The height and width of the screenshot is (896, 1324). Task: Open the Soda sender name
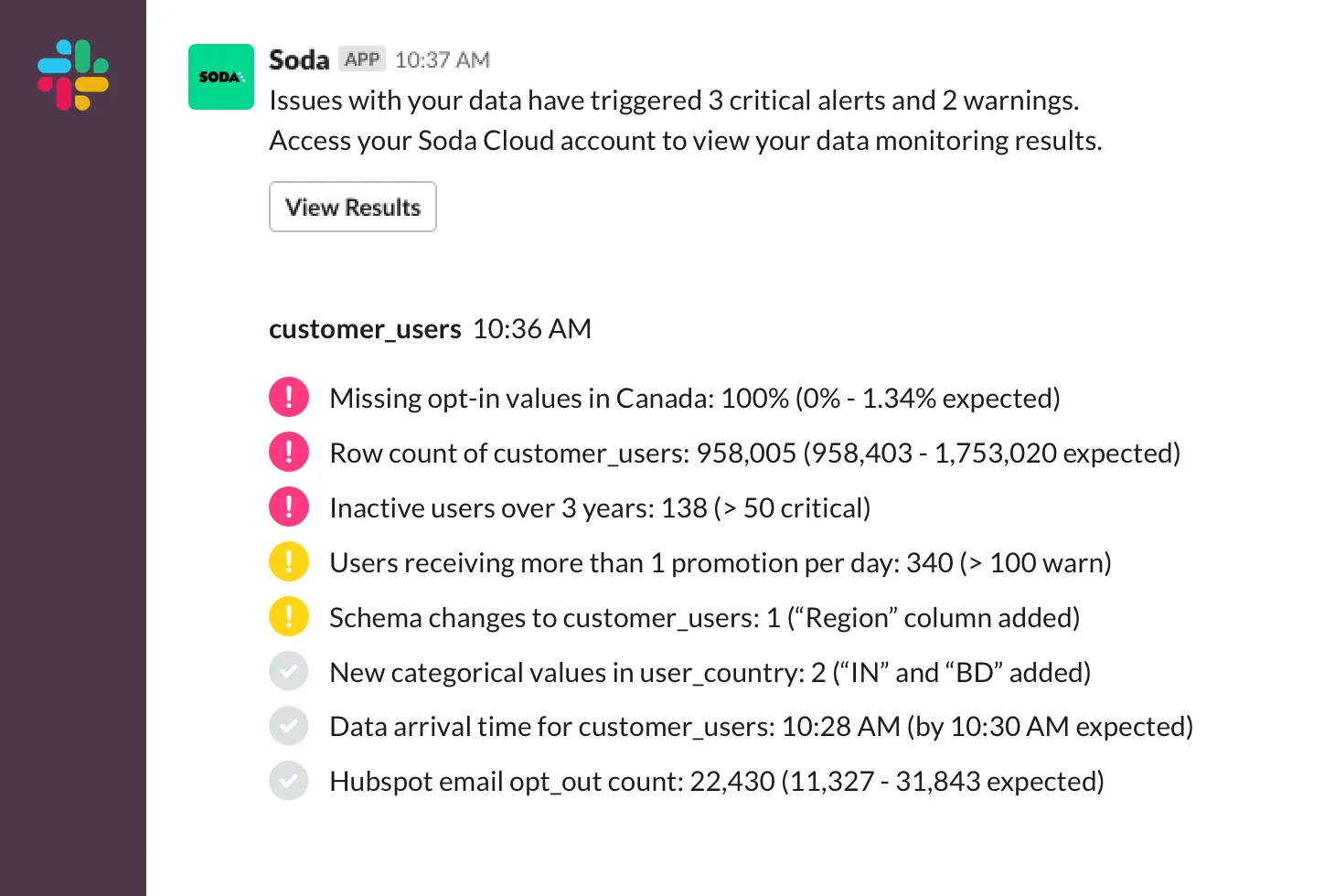pyautogui.click(x=299, y=60)
